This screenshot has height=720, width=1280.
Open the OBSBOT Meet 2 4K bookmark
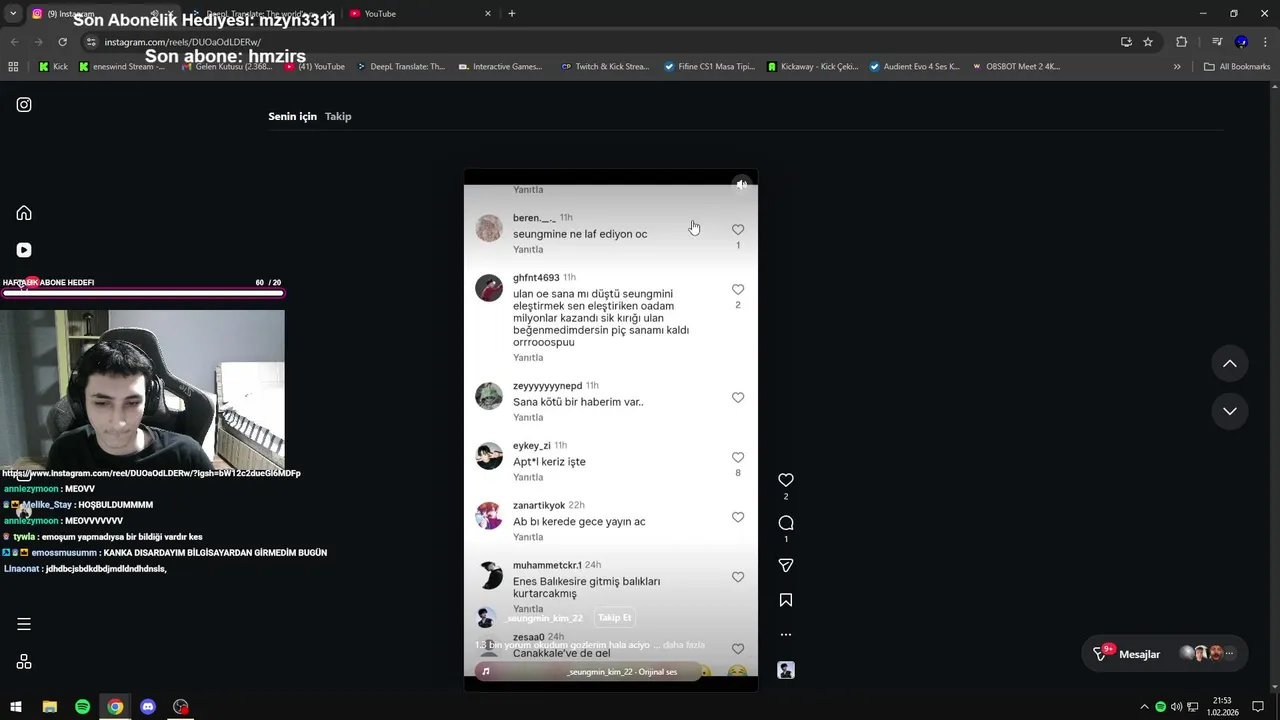coord(1016,67)
